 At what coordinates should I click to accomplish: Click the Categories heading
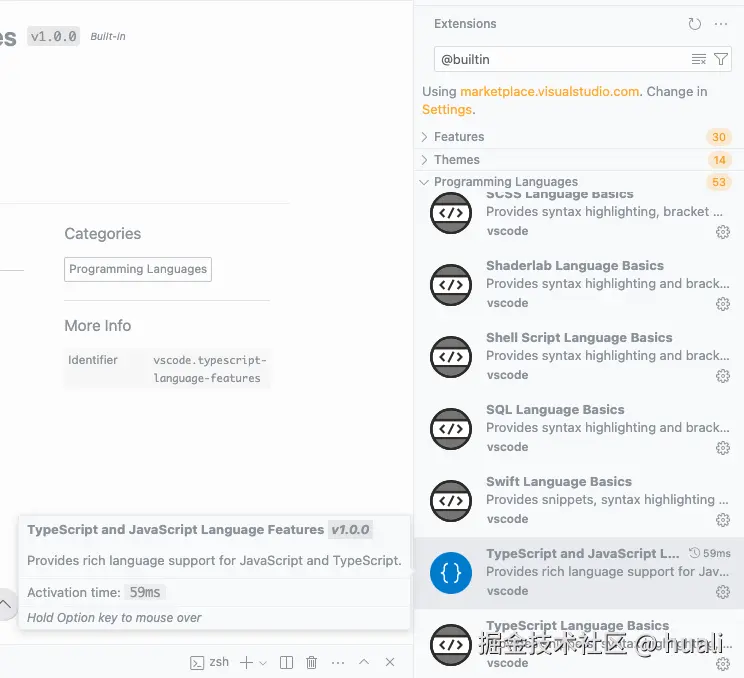click(x=102, y=234)
